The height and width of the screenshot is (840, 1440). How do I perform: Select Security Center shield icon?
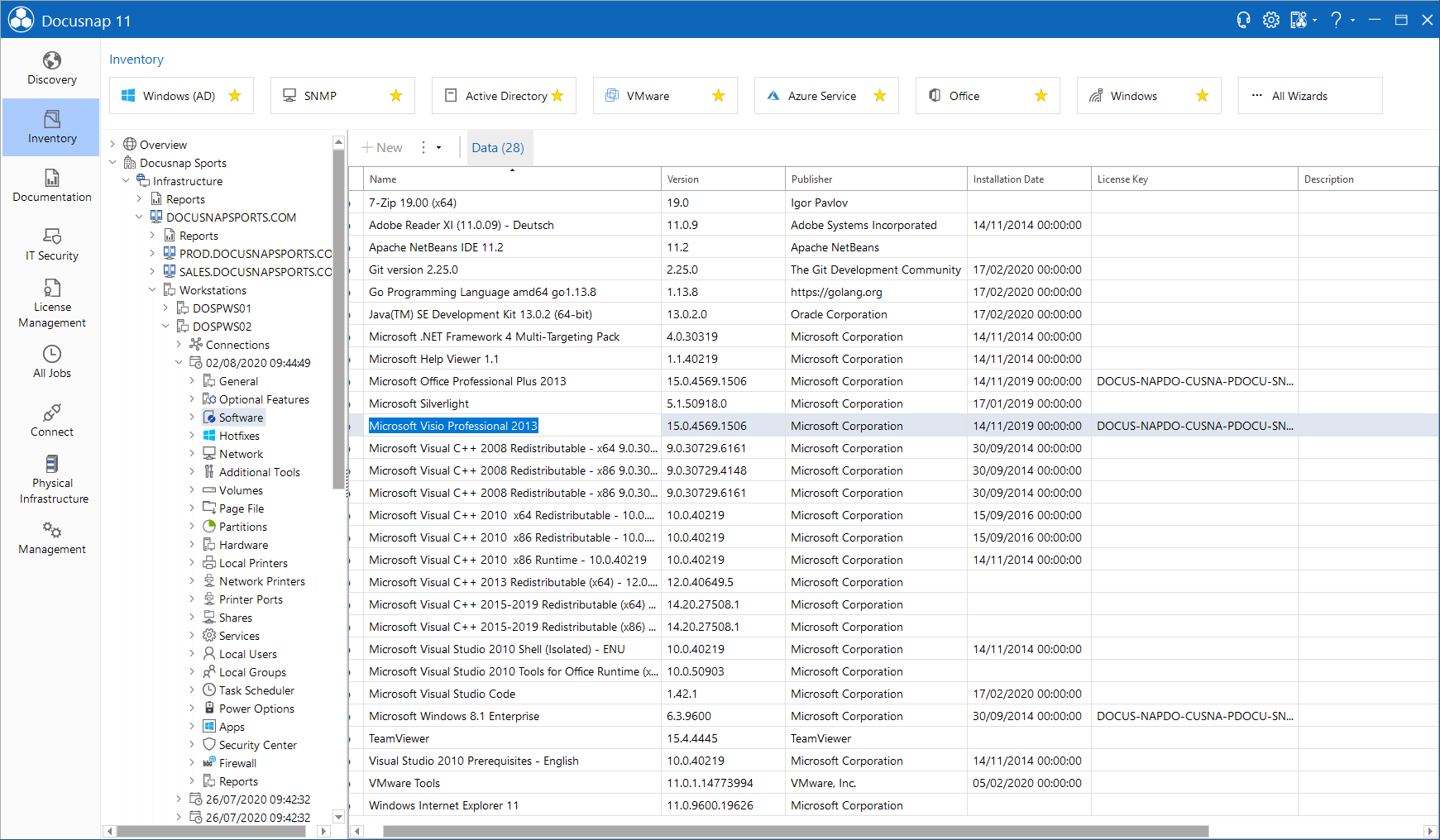point(209,745)
